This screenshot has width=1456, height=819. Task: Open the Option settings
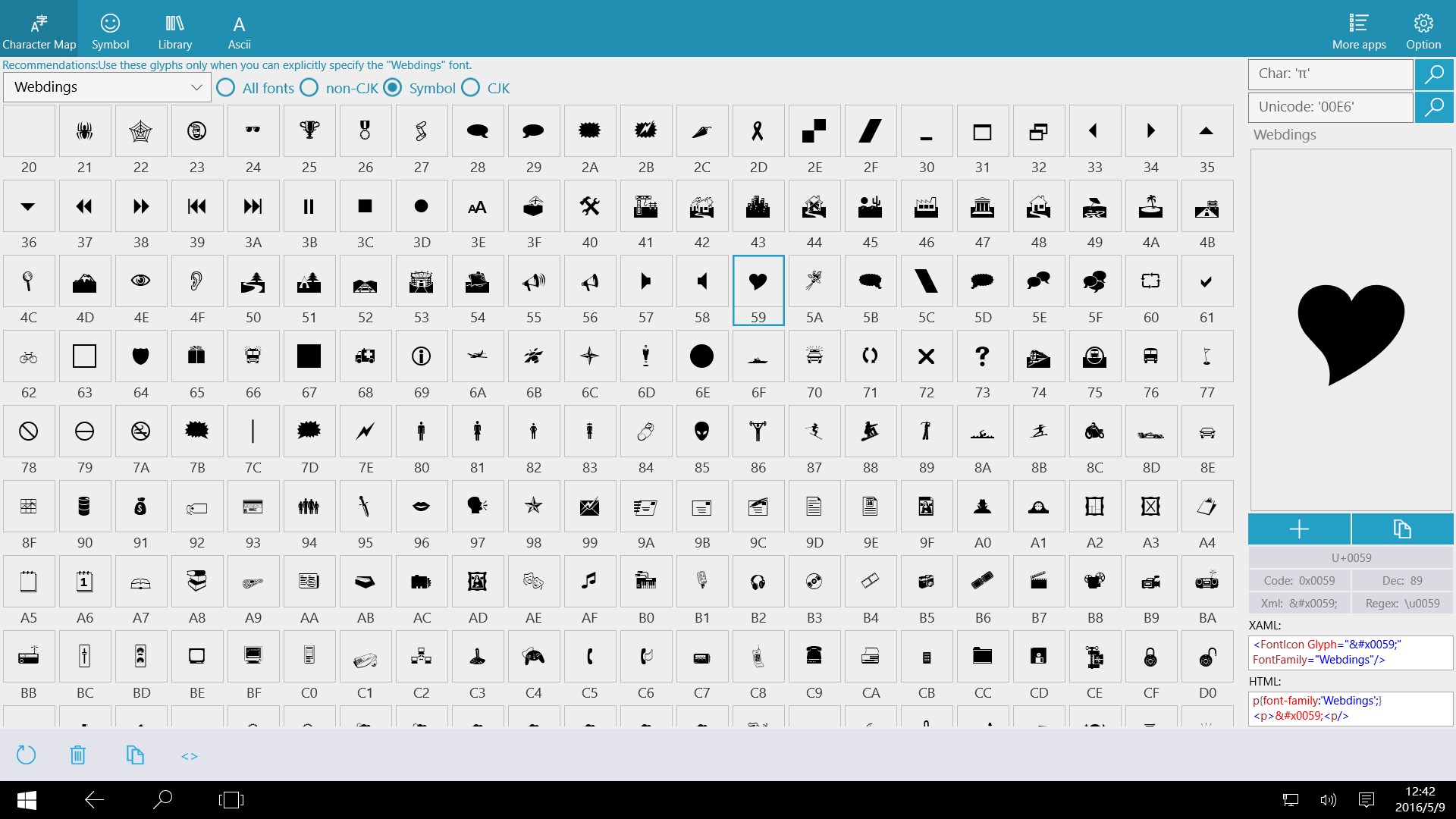pyautogui.click(x=1423, y=30)
